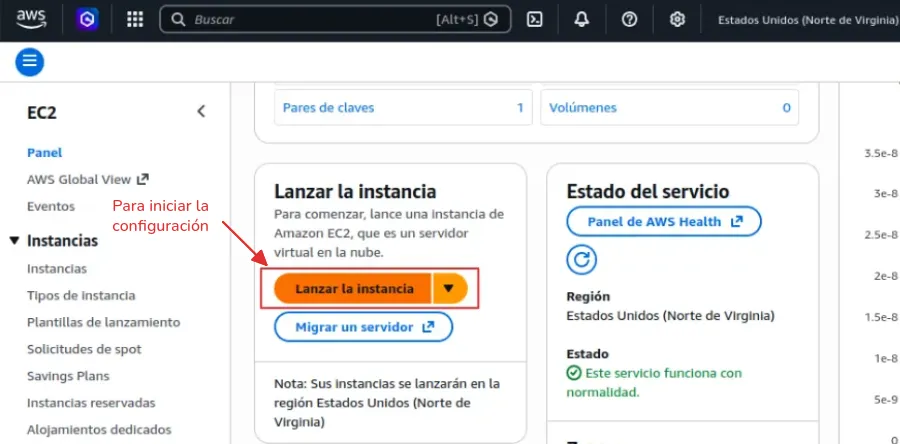
Task: Click the Migrar un servidor button
Action: pos(363,328)
